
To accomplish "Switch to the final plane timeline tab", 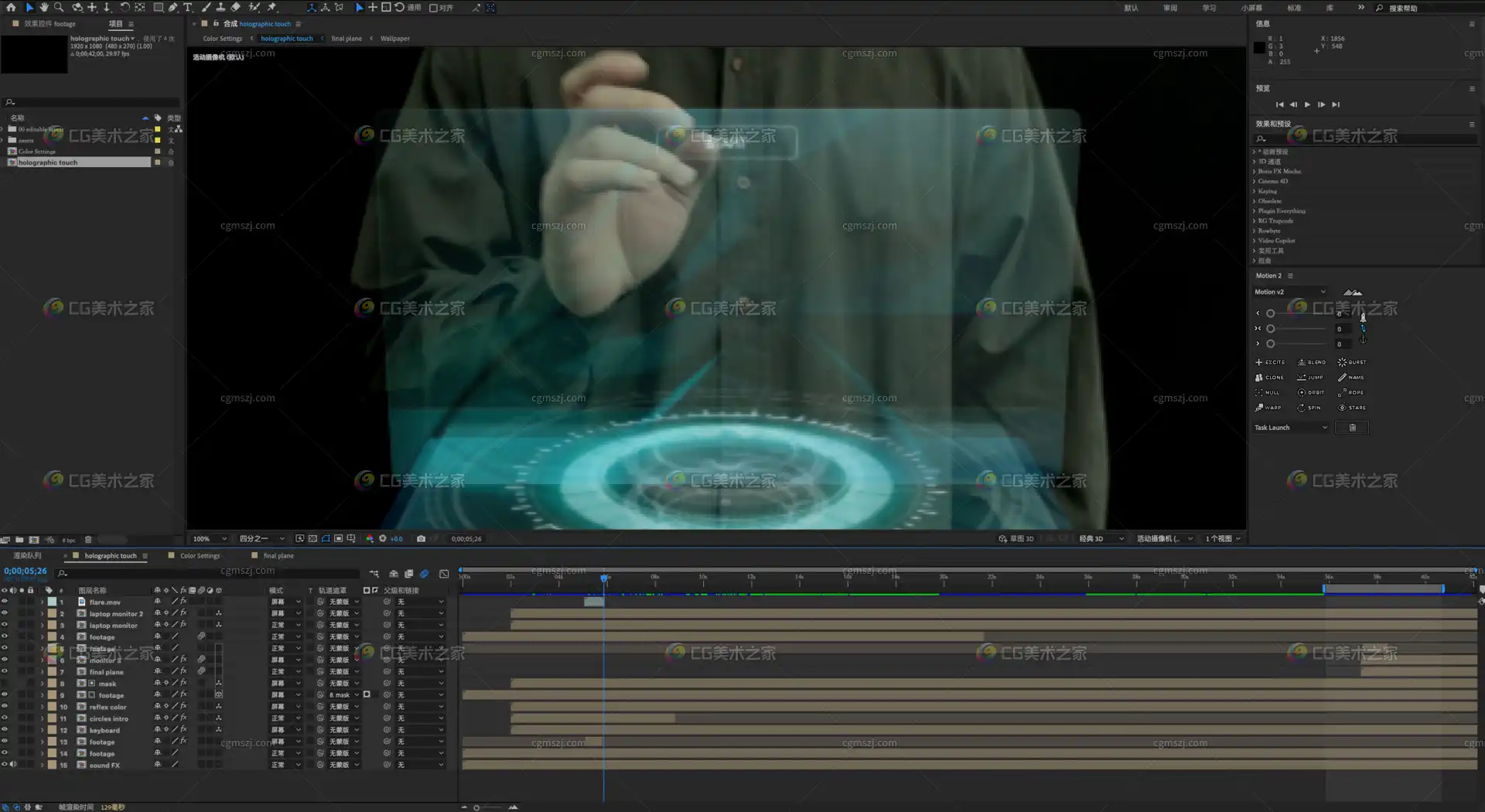I will point(278,556).
